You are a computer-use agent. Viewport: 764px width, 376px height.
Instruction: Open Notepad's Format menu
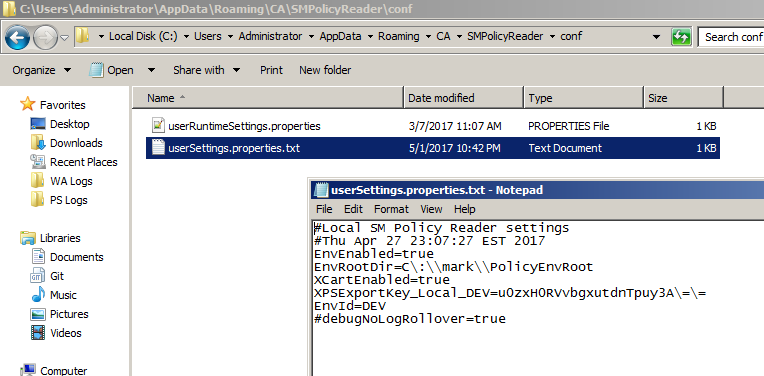[x=391, y=209]
